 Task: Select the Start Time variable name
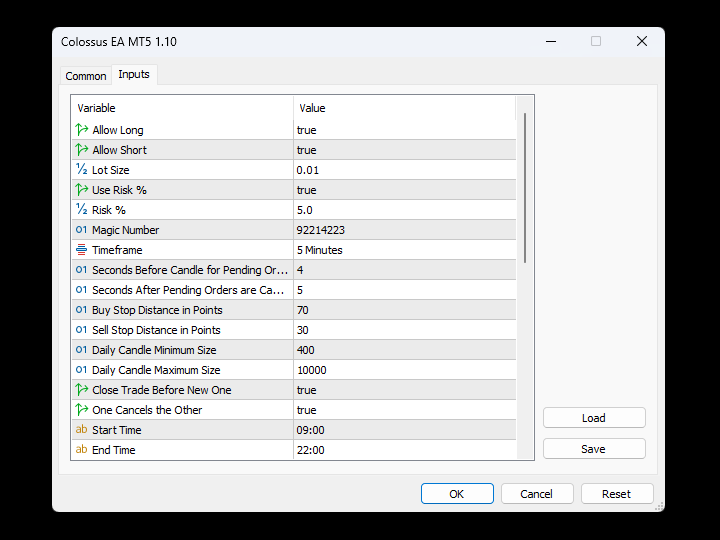(117, 430)
